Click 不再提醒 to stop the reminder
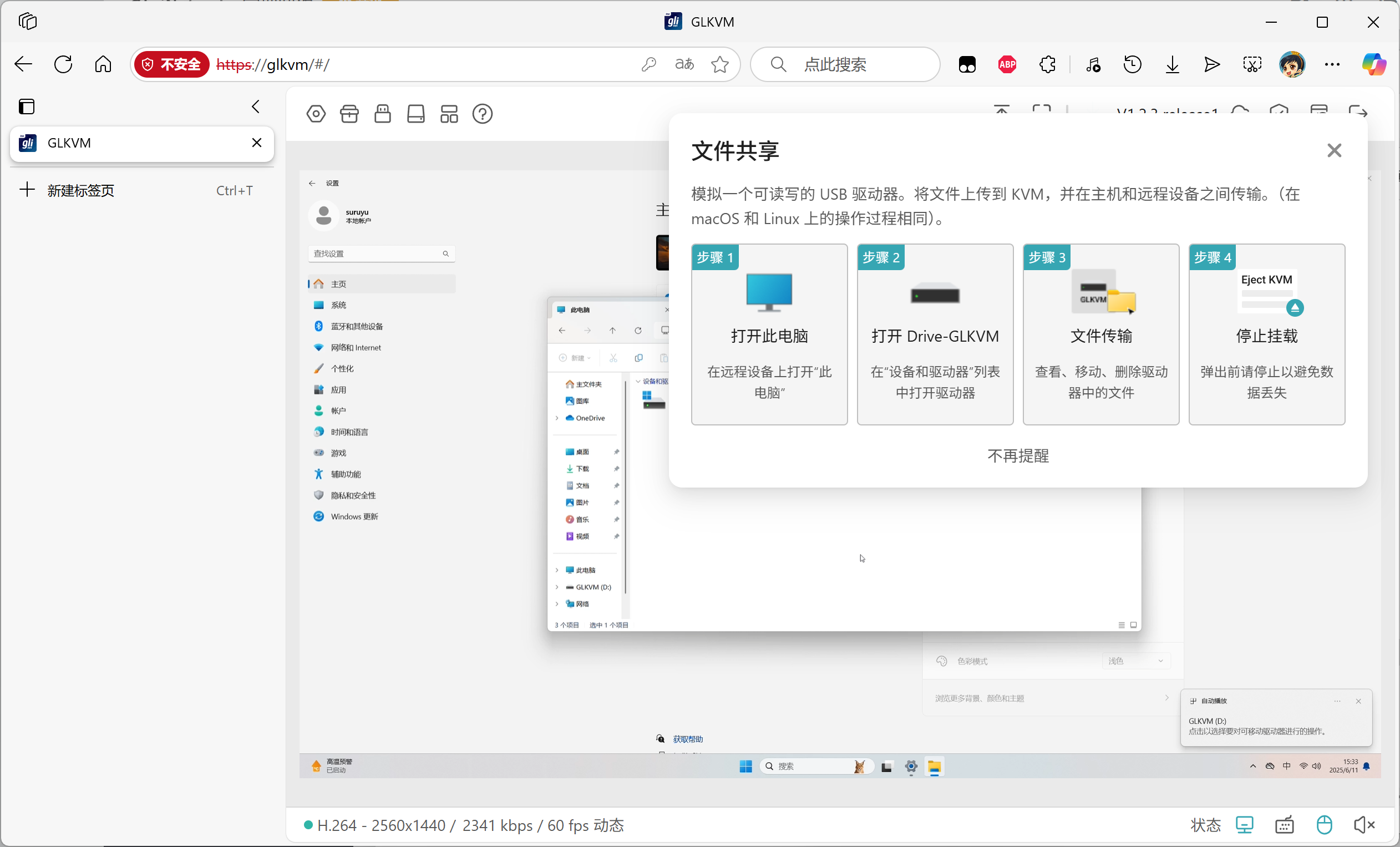Image resolution: width=1400 pixels, height=847 pixels. pos(1018,455)
